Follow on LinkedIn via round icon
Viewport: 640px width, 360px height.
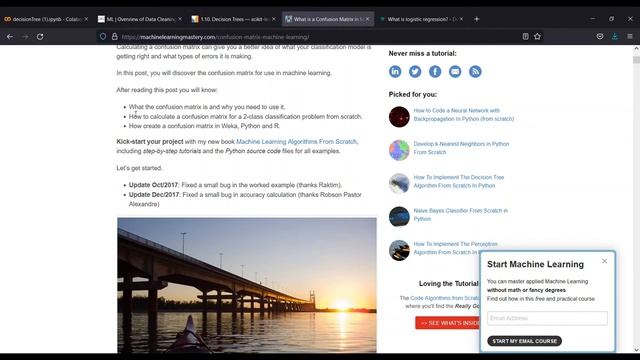tap(395, 71)
